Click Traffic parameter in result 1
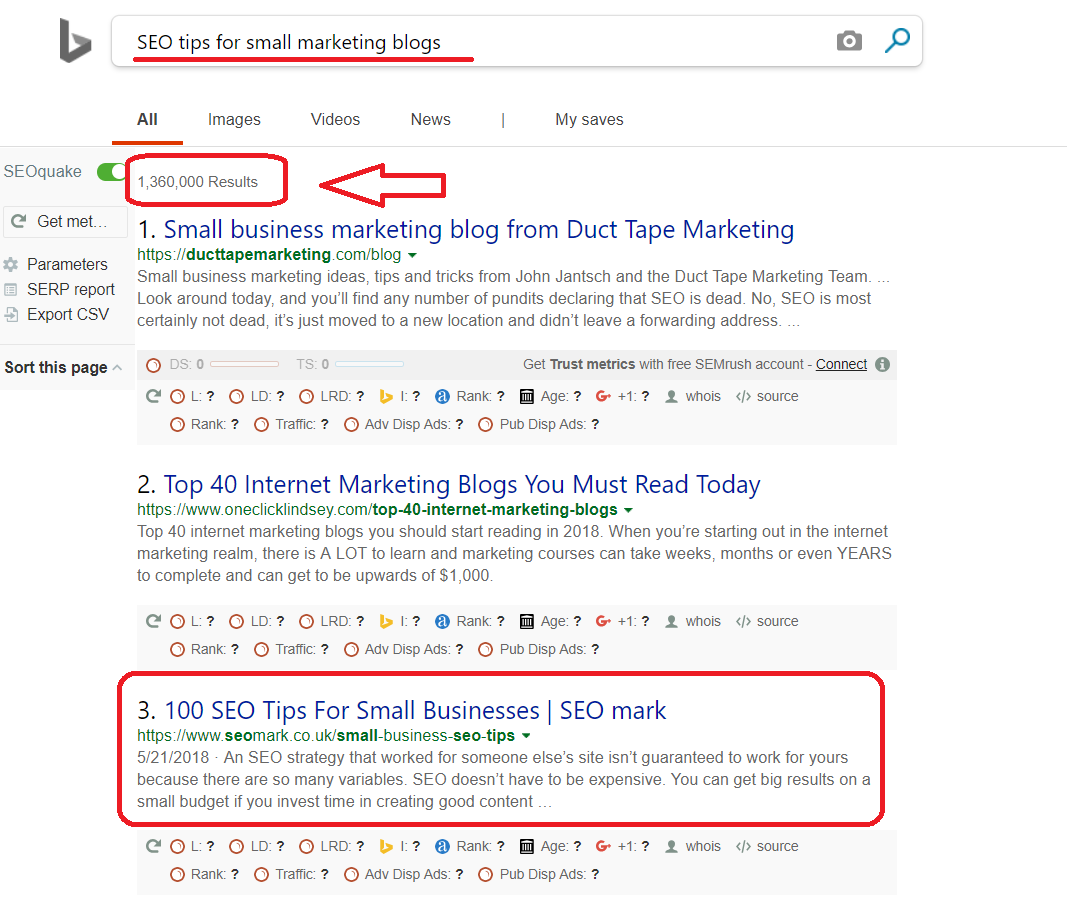 click(x=291, y=425)
